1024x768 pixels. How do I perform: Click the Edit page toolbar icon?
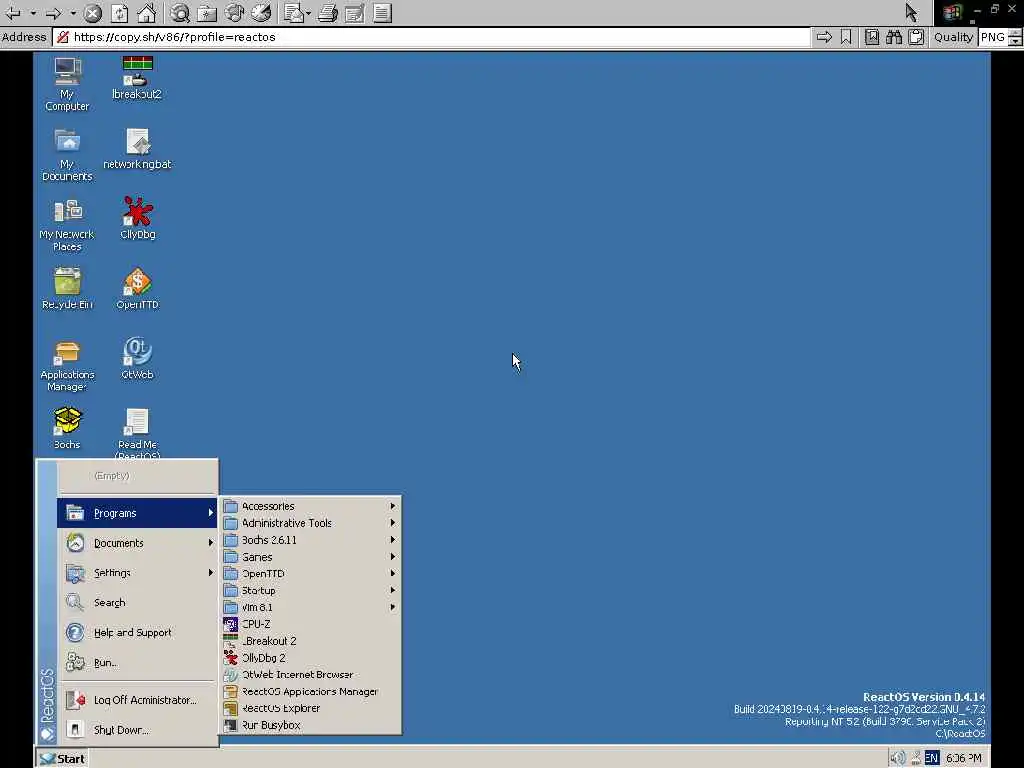point(355,12)
